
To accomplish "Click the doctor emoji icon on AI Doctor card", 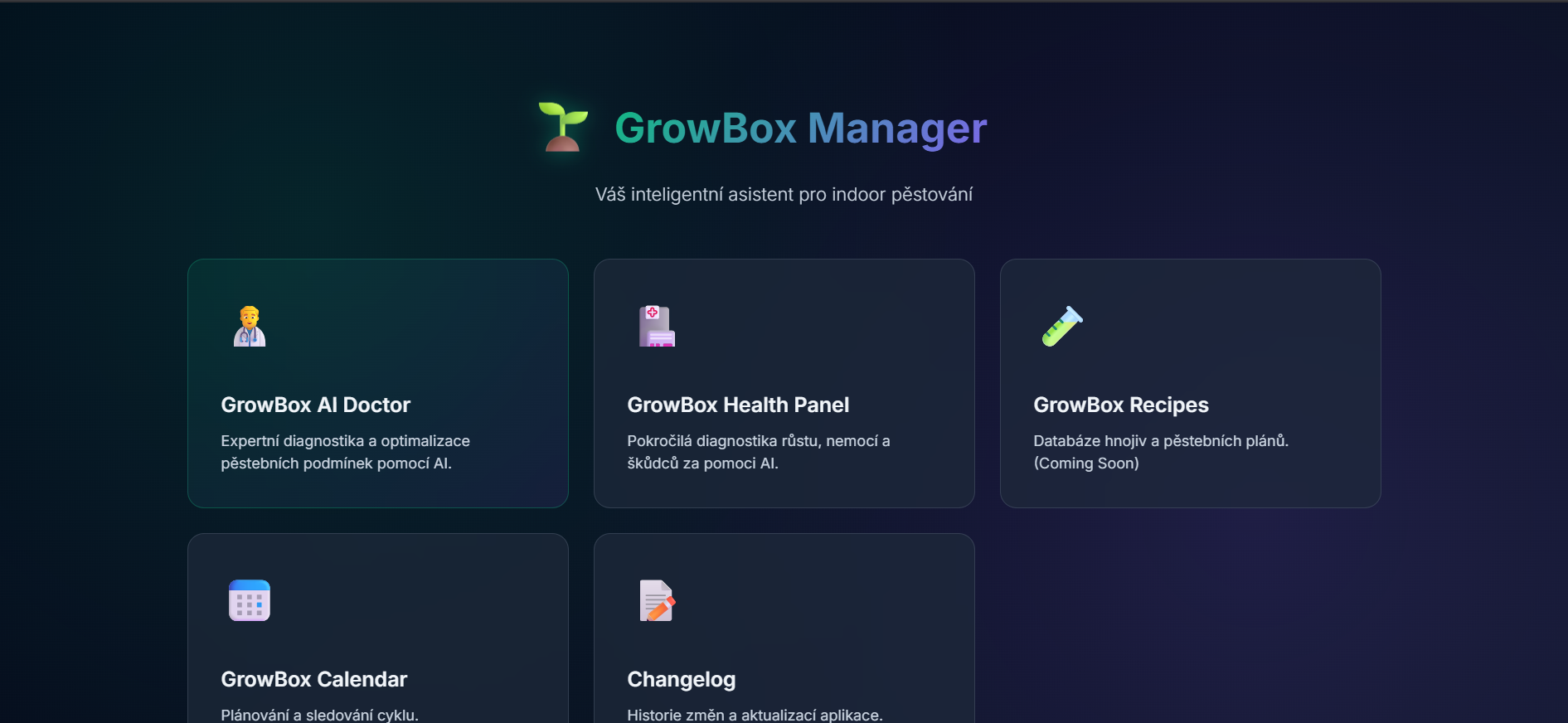I will pyautogui.click(x=250, y=326).
